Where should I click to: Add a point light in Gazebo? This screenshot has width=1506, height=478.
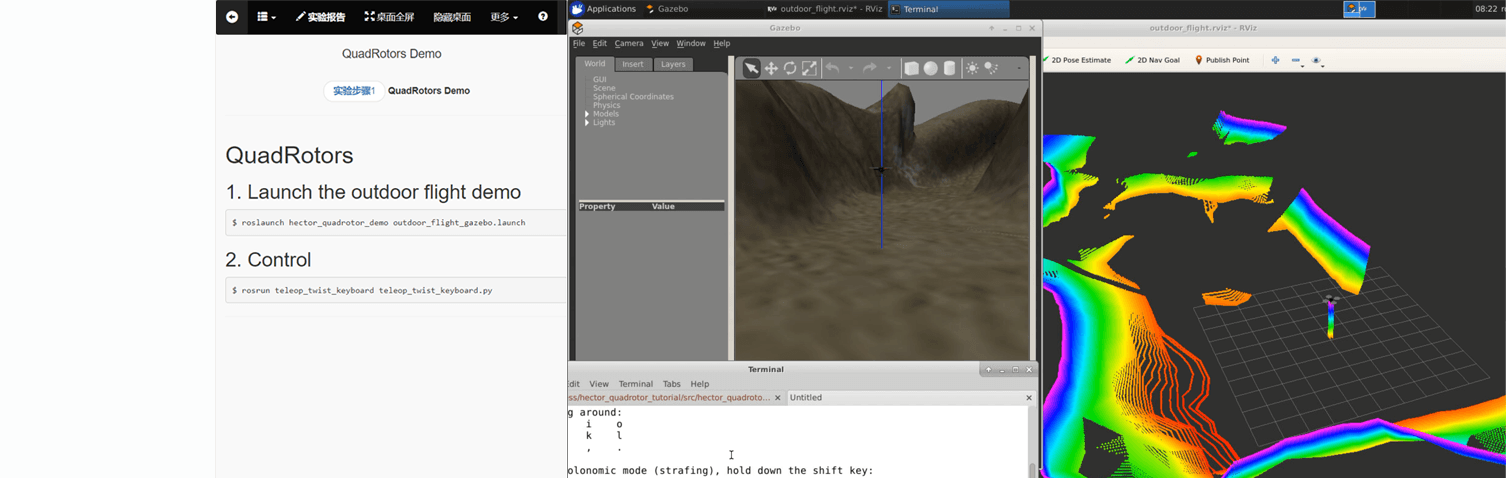click(972, 68)
